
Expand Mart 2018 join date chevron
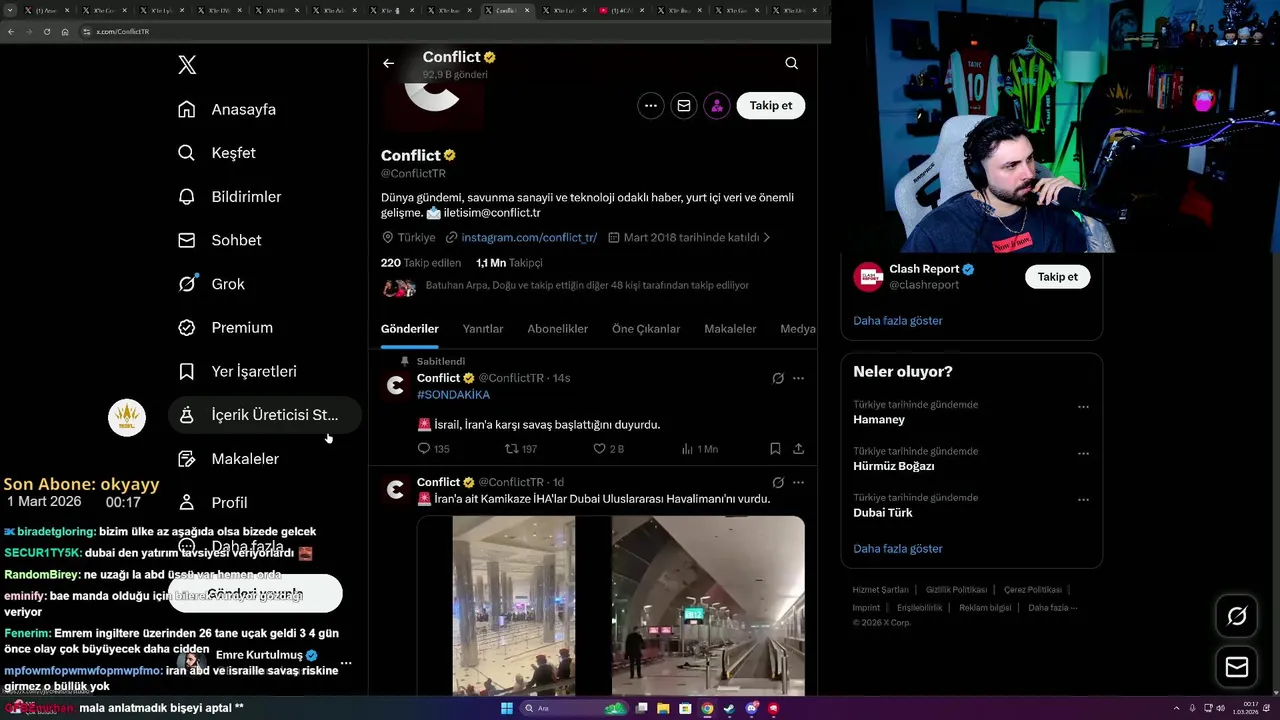point(766,238)
